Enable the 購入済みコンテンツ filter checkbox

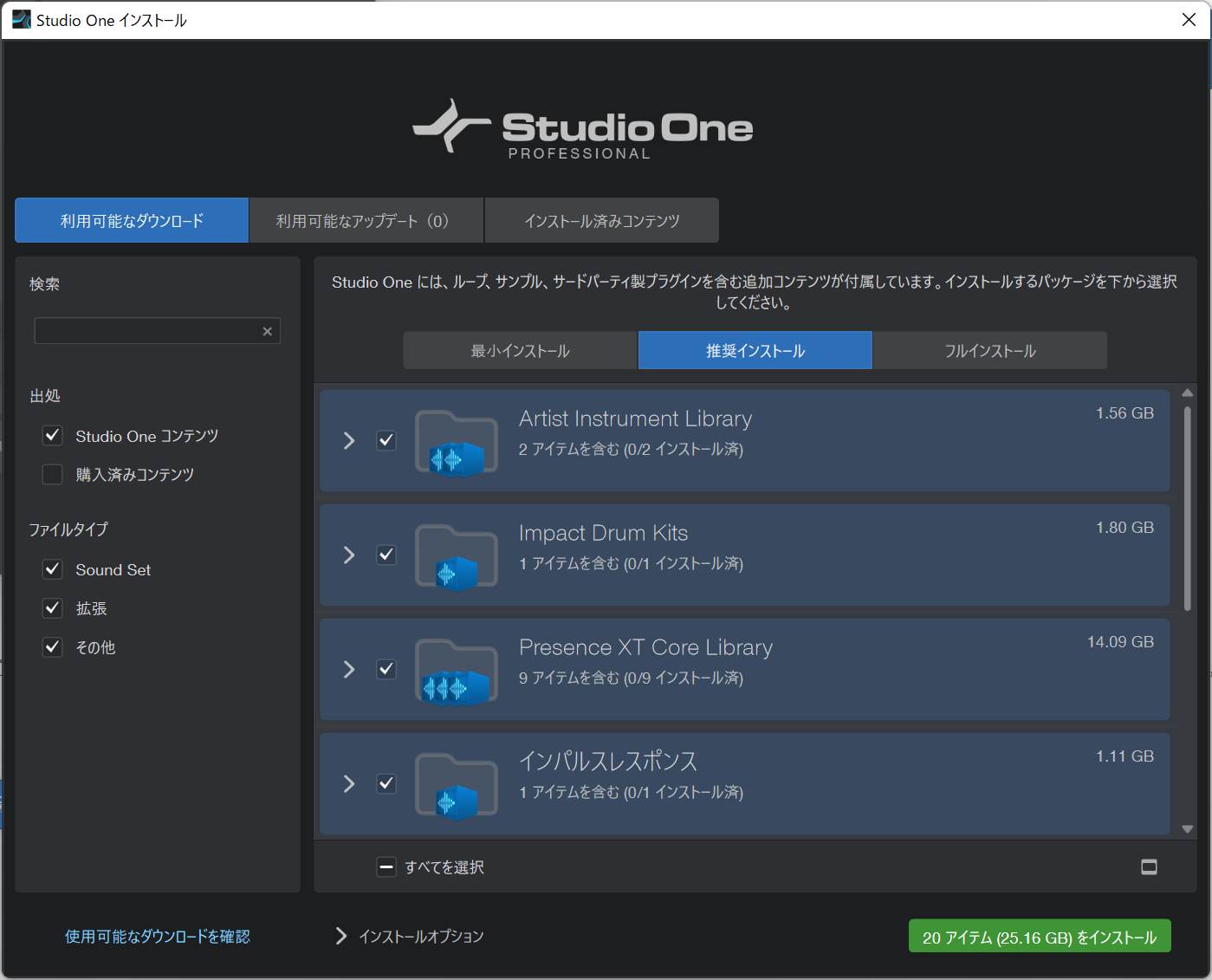tap(53, 474)
